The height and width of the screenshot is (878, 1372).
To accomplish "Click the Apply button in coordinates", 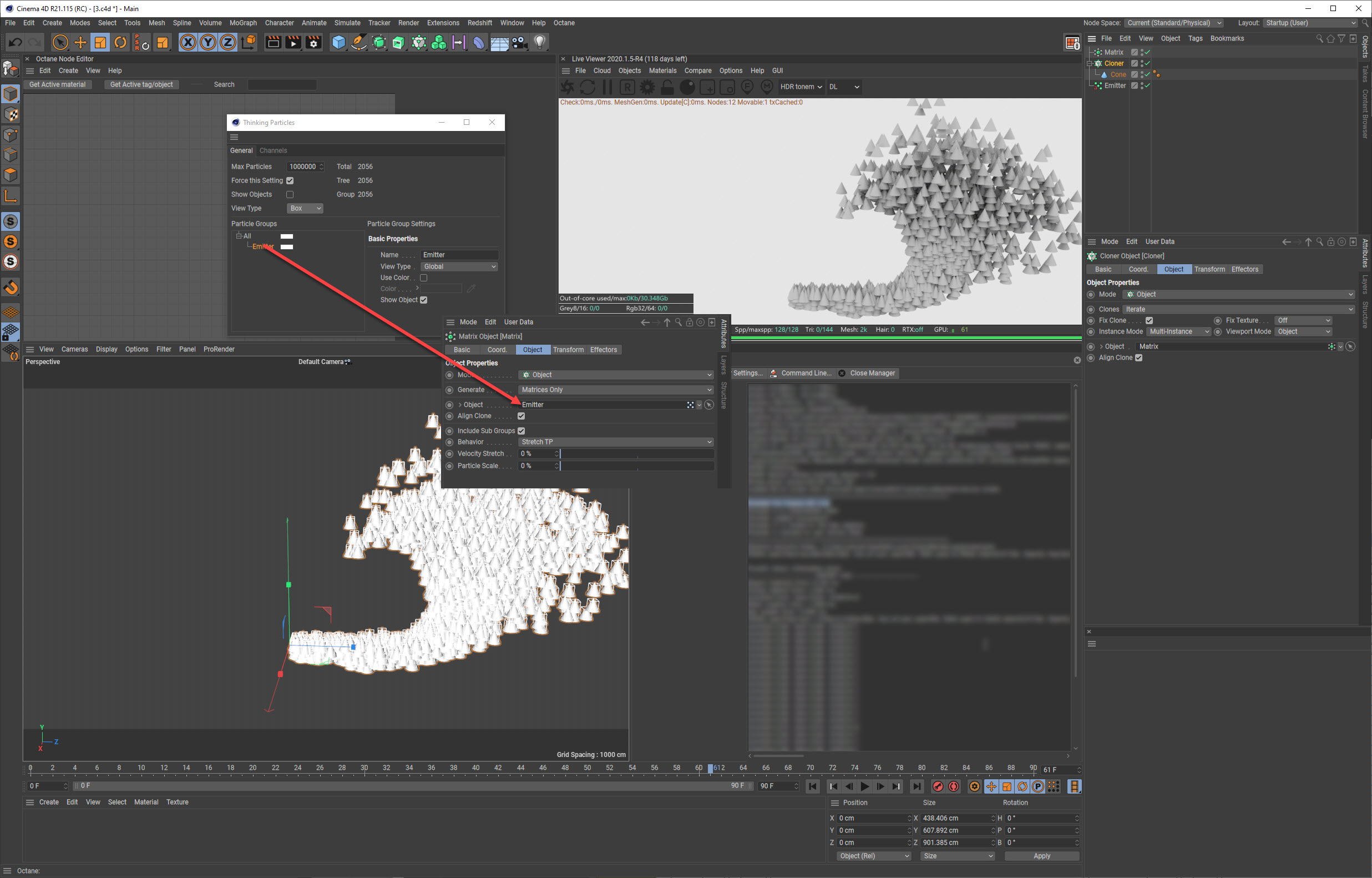I will click(x=1041, y=856).
